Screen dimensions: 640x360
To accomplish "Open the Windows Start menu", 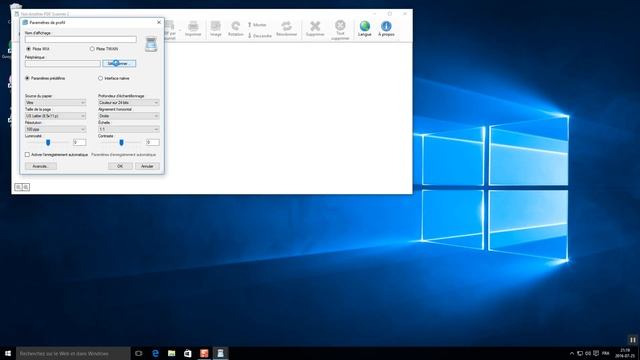I will coord(8,353).
